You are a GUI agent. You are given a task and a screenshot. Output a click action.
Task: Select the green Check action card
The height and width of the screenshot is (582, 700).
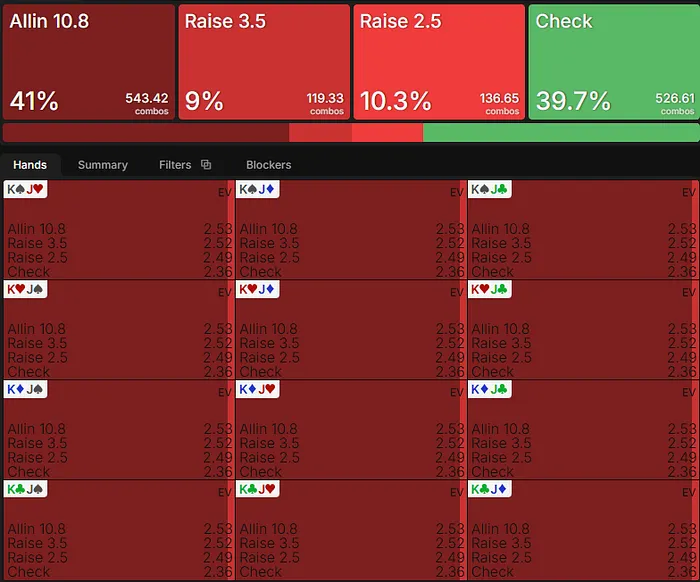pyautogui.click(x=614, y=62)
